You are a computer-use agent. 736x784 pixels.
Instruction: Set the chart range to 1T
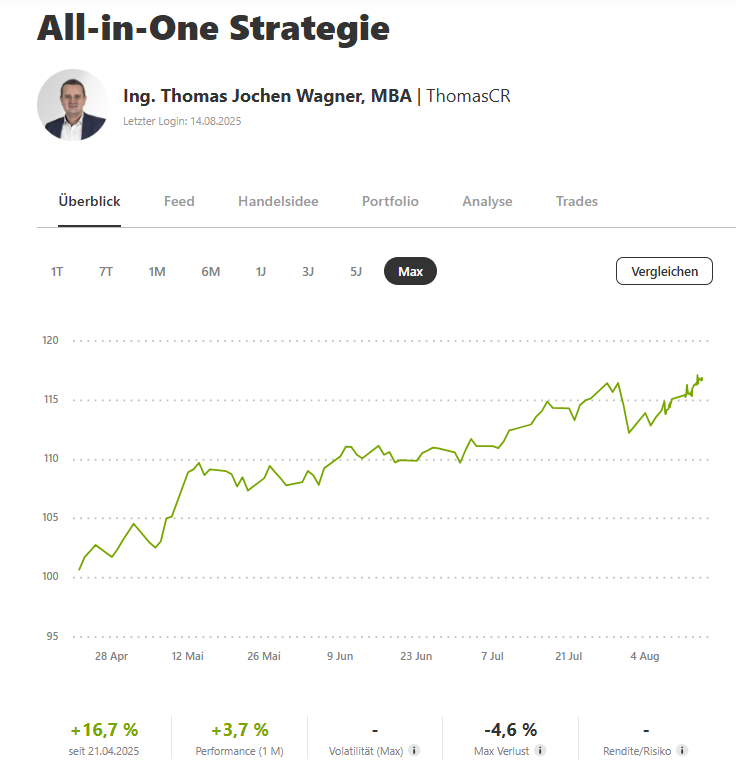point(57,271)
